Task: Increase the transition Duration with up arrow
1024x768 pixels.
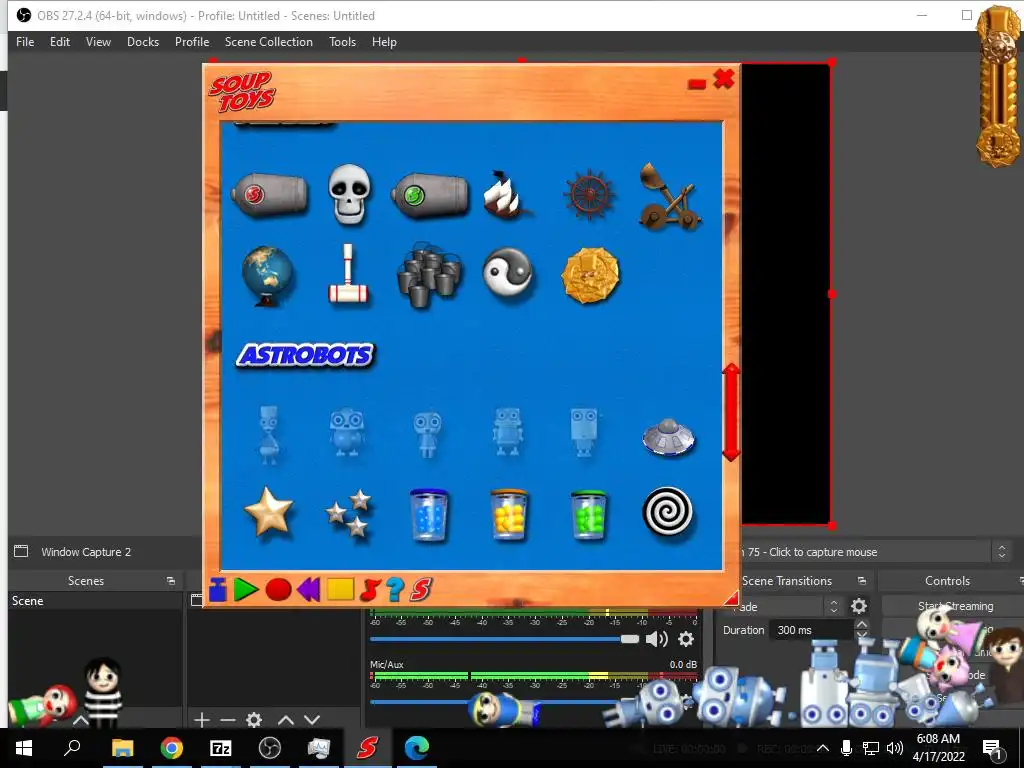Action: (862, 625)
